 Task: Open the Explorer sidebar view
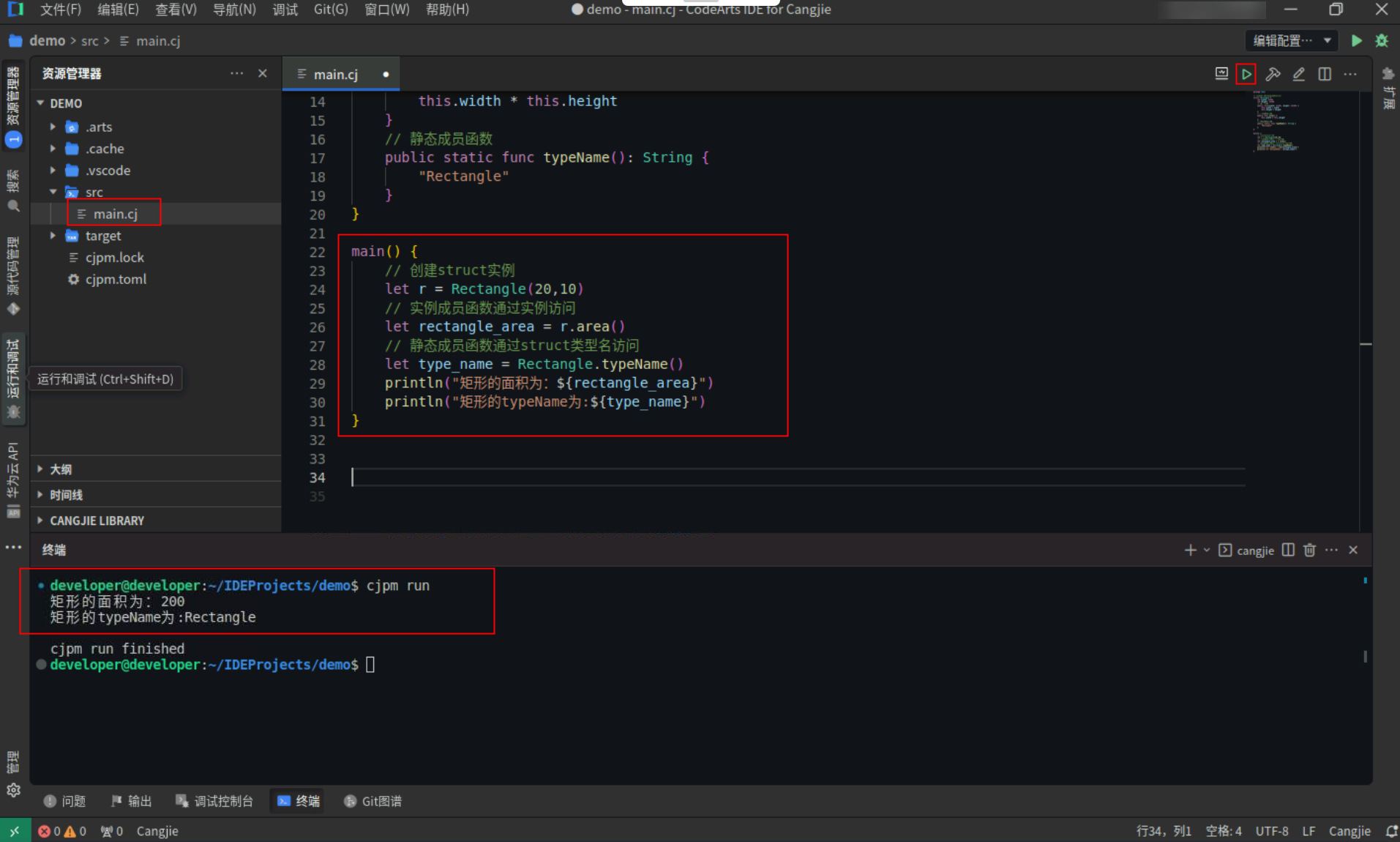[x=13, y=106]
